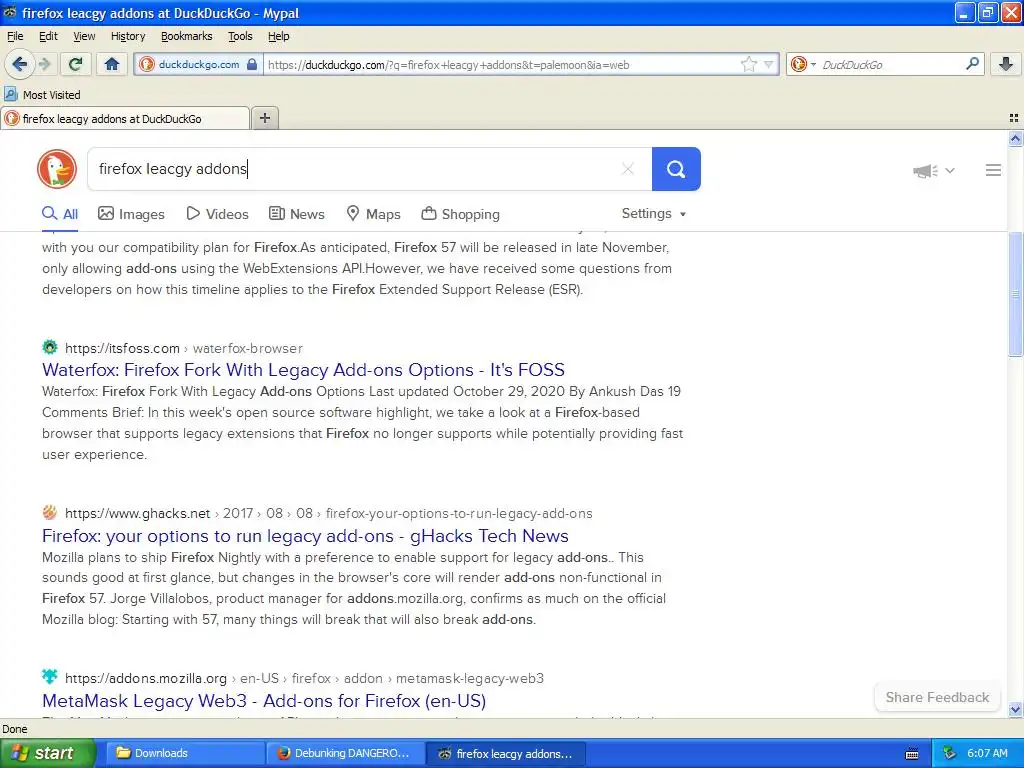1024x768 pixels.
Task: Open the History menu
Action: point(128,36)
